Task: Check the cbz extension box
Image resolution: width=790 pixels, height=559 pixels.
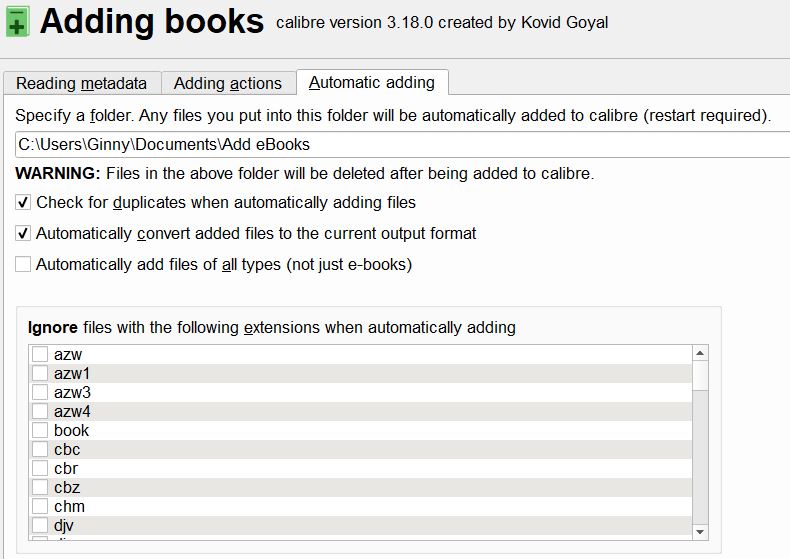Action: click(40, 488)
